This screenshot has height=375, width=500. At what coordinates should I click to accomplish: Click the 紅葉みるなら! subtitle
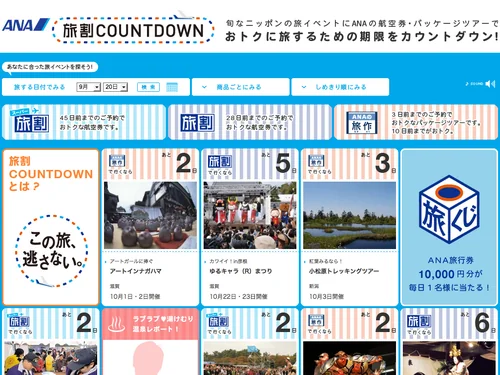(326, 261)
